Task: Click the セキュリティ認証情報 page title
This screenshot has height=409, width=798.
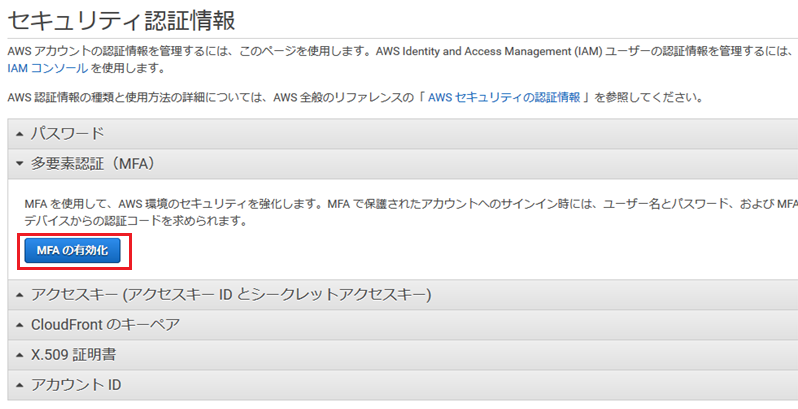Action: click(122, 20)
